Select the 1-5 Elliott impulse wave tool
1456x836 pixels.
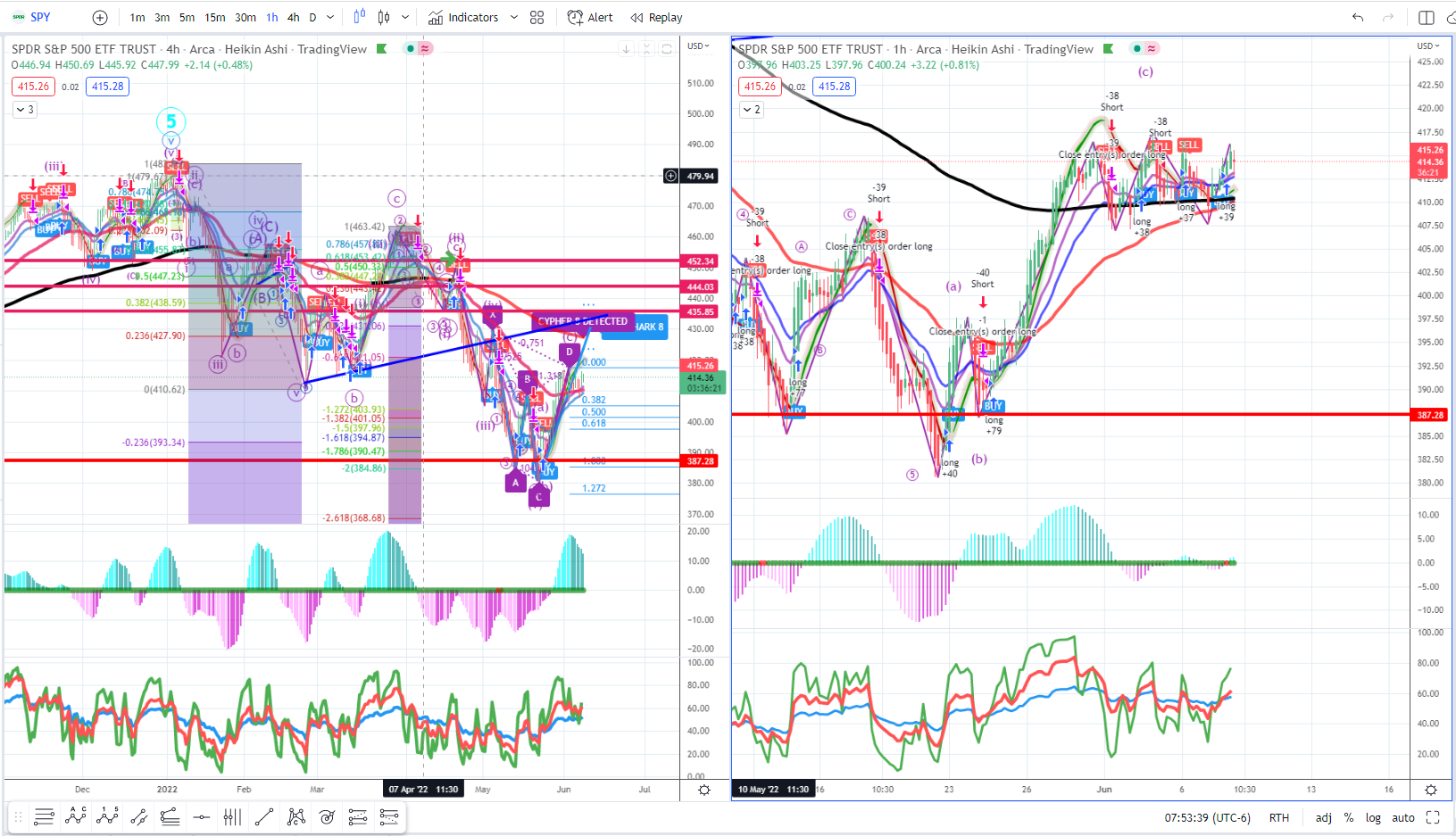(107, 816)
